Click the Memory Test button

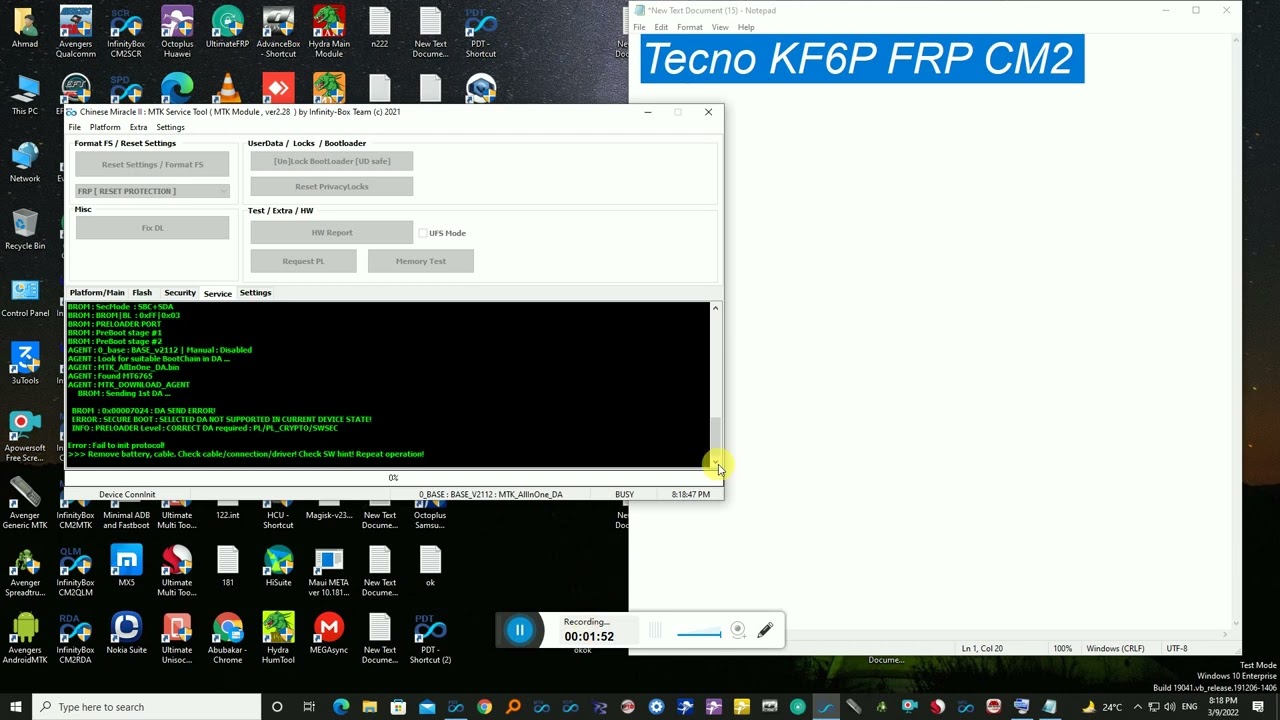point(420,261)
